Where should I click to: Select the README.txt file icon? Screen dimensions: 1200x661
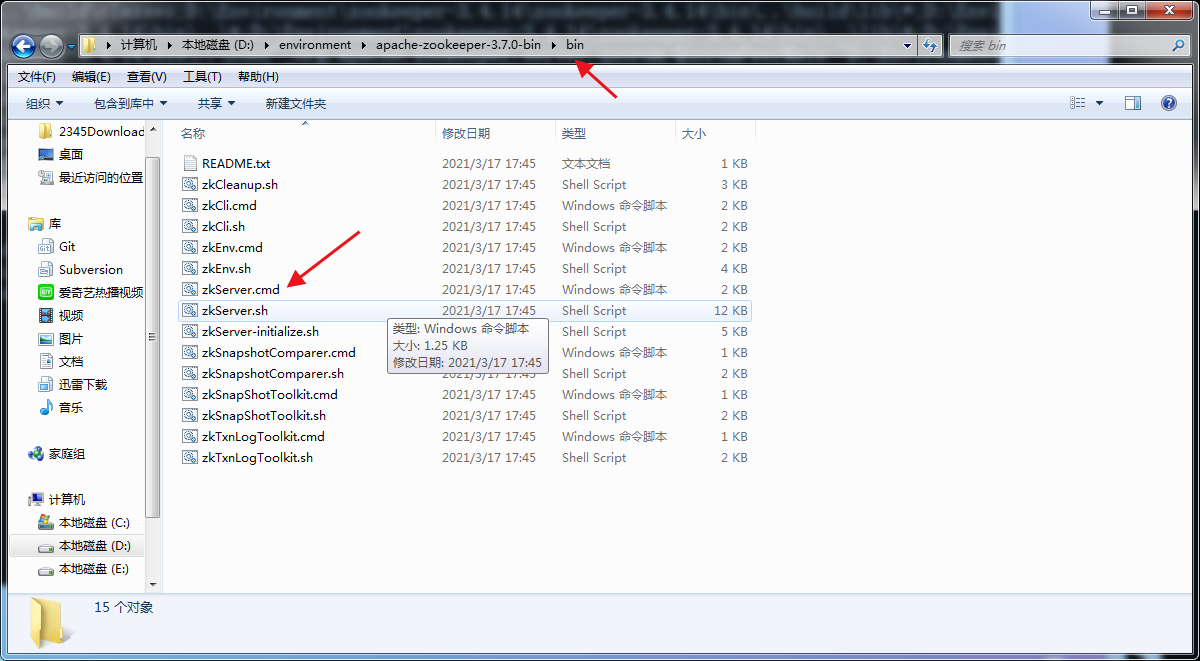point(191,163)
